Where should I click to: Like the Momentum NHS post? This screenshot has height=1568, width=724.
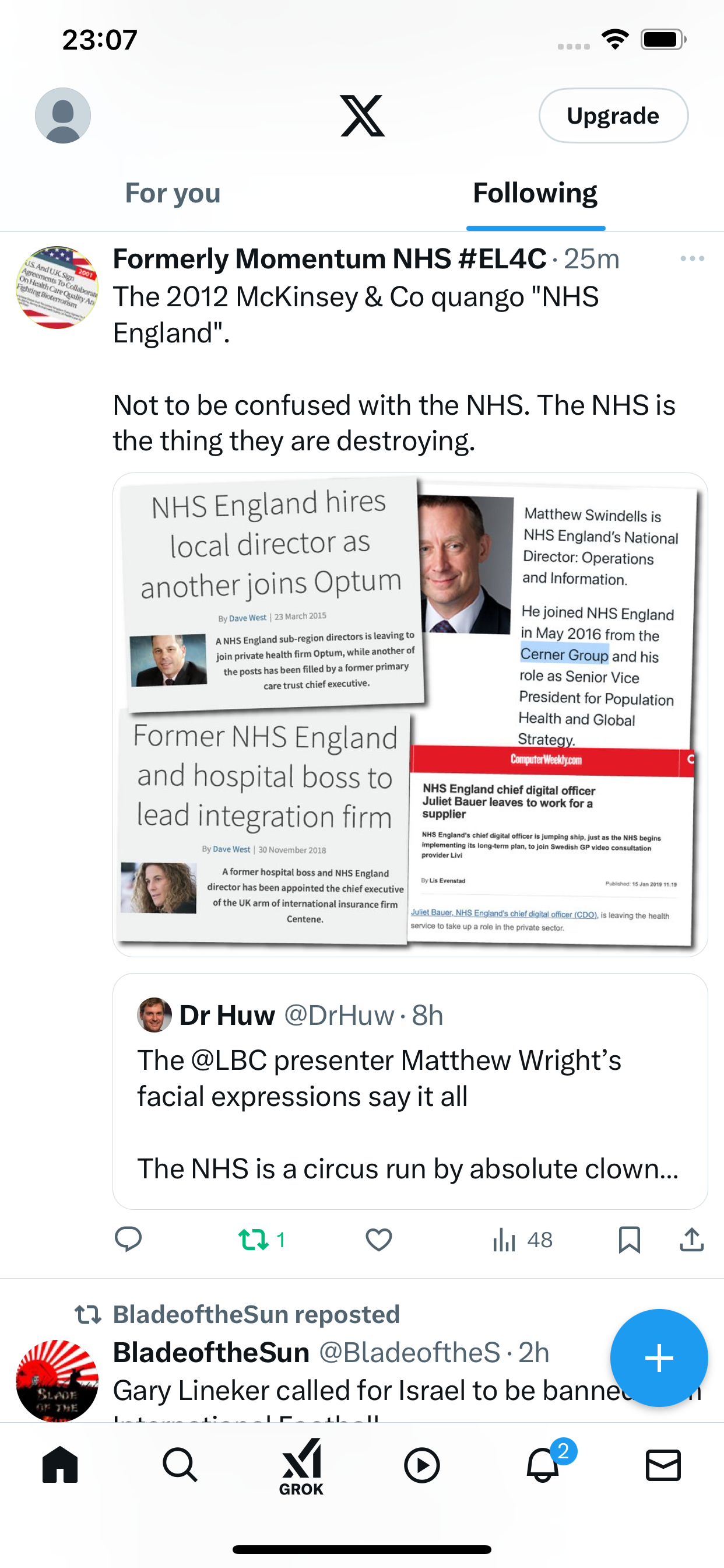point(378,1240)
